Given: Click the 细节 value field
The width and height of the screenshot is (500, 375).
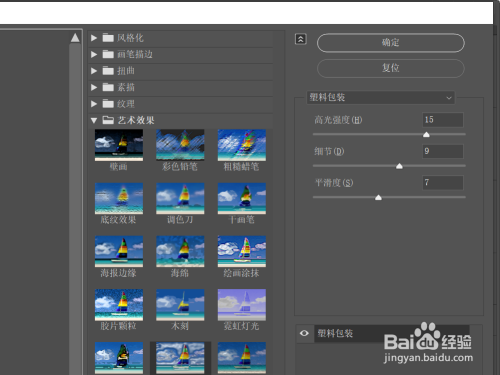Looking at the screenshot, I should point(443,151).
